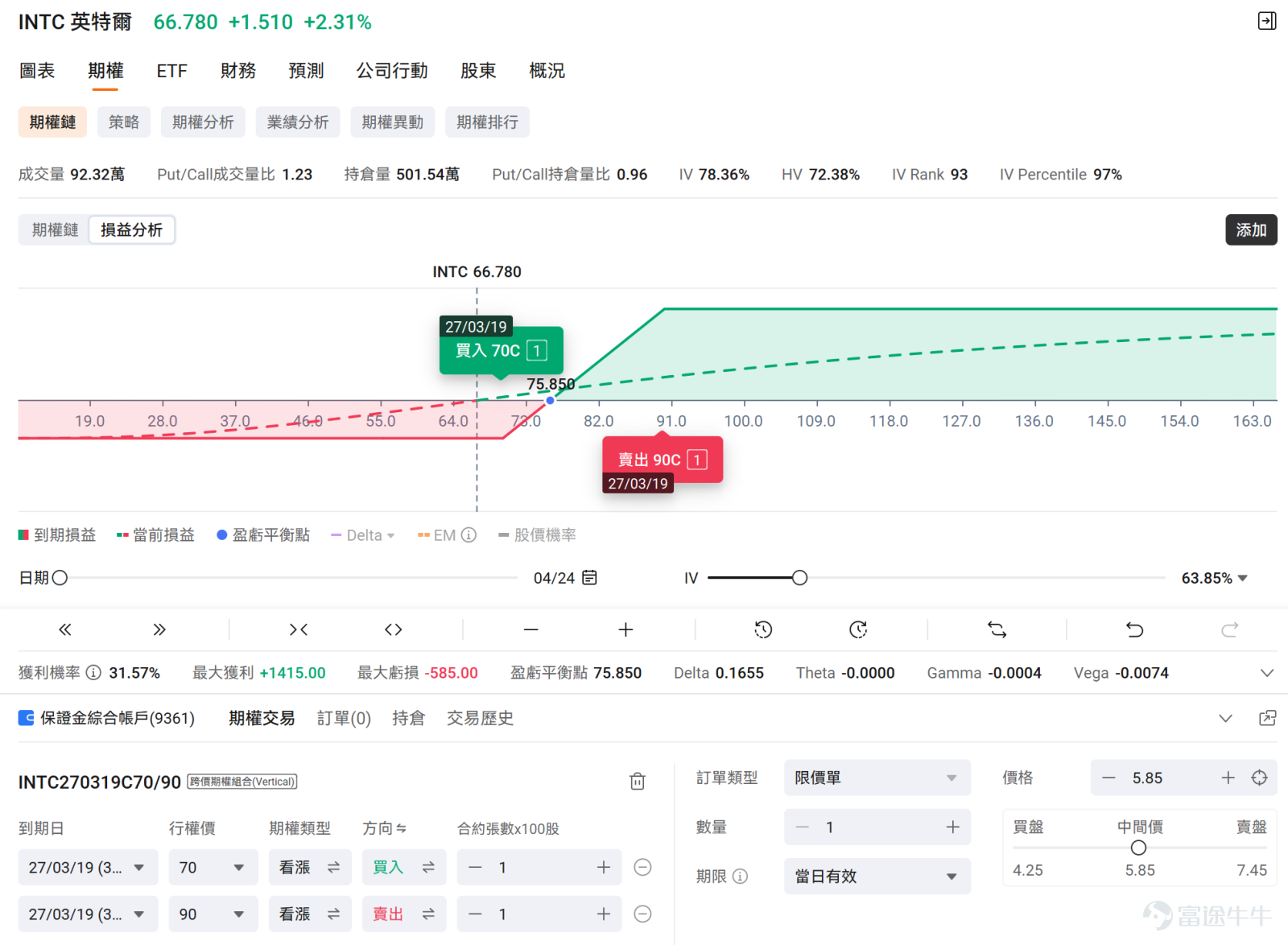Increase contracts for the 70 strike leg
The image size is (1288, 945).
click(x=603, y=867)
